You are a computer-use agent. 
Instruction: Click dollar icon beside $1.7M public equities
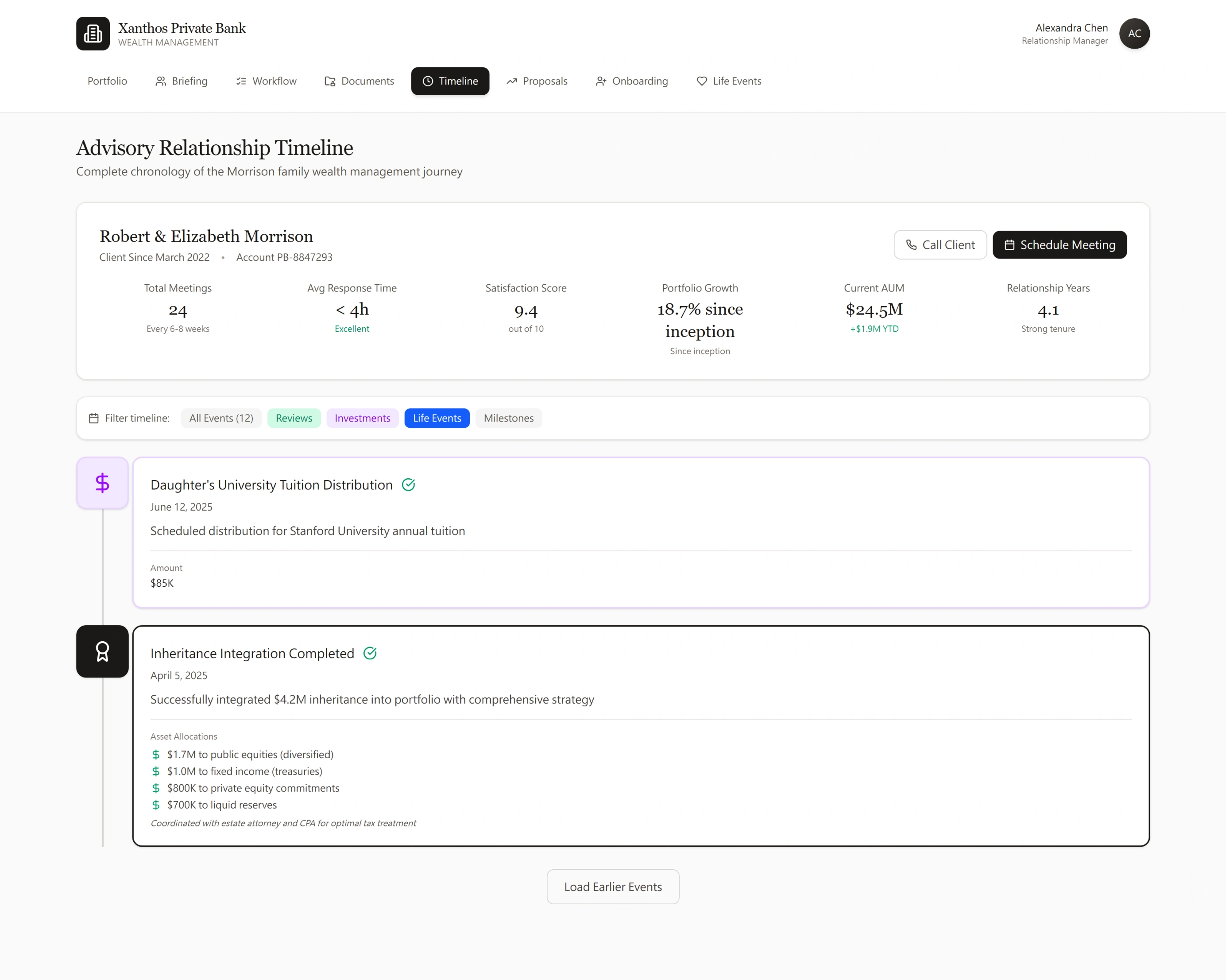[156, 754]
